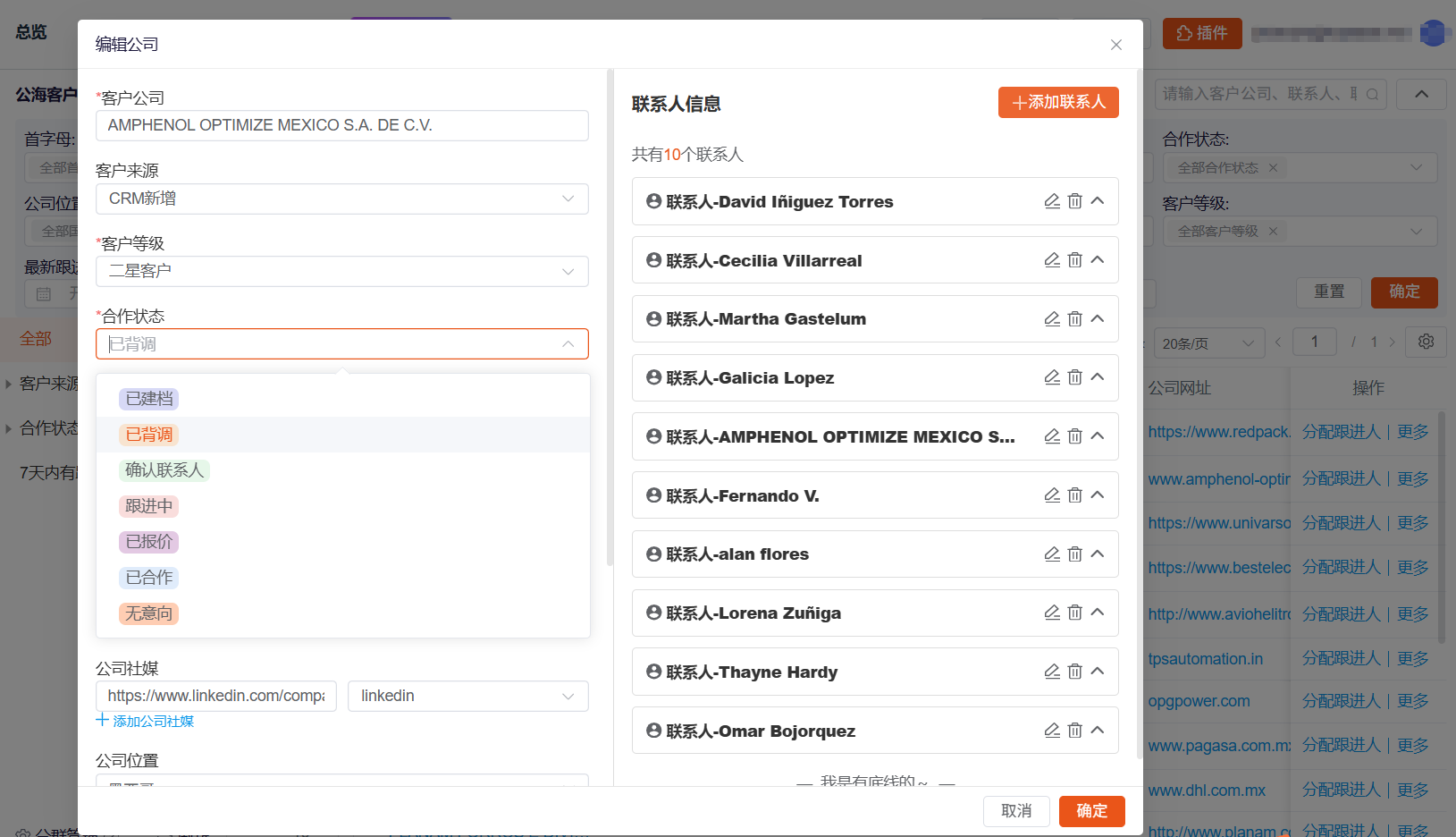This screenshot has width=1456, height=837.
Task: Select the 全部 tab in the sidebar
Action: [37, 339]
